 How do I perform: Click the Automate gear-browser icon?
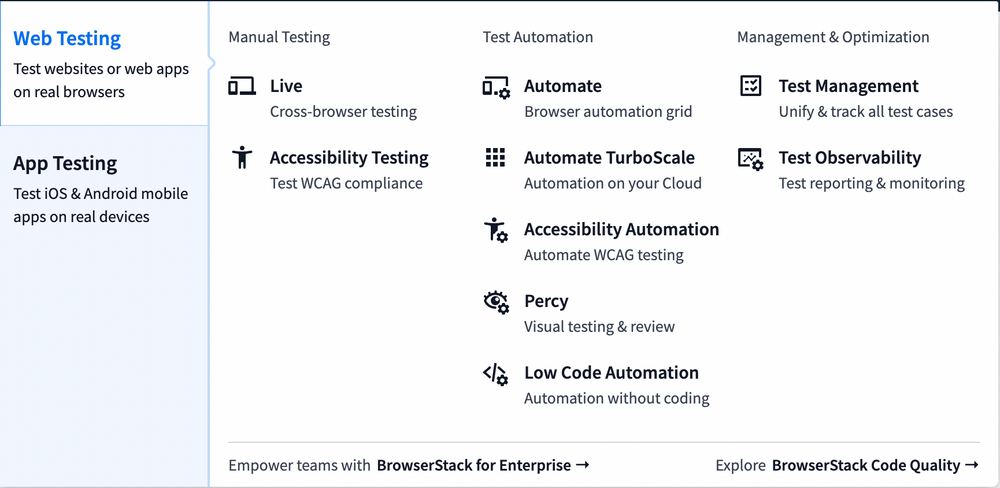click(x=496, y=88)
